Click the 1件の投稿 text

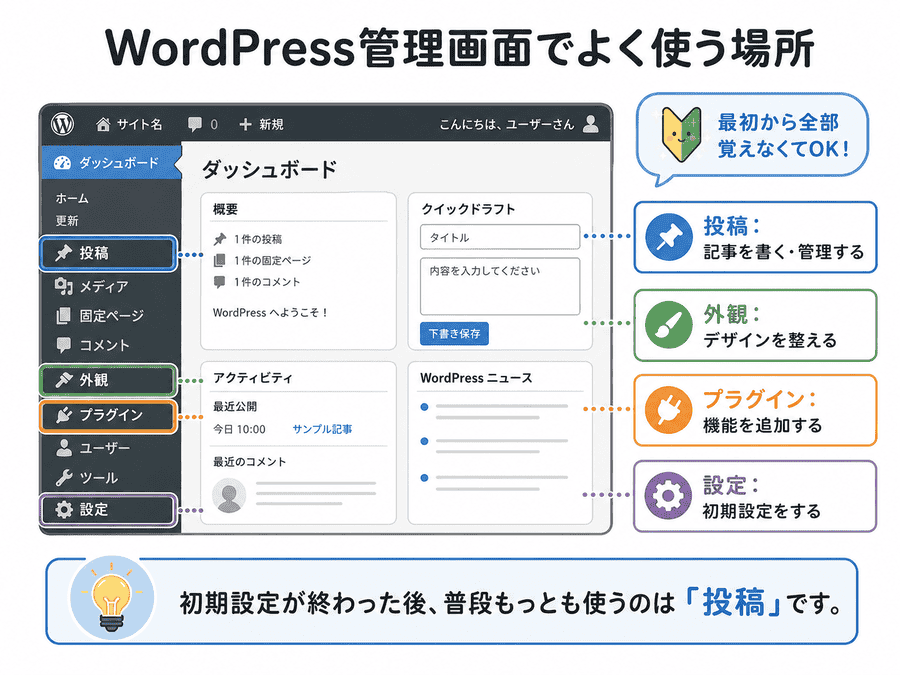pyautogui.click(x=258, y=239)
